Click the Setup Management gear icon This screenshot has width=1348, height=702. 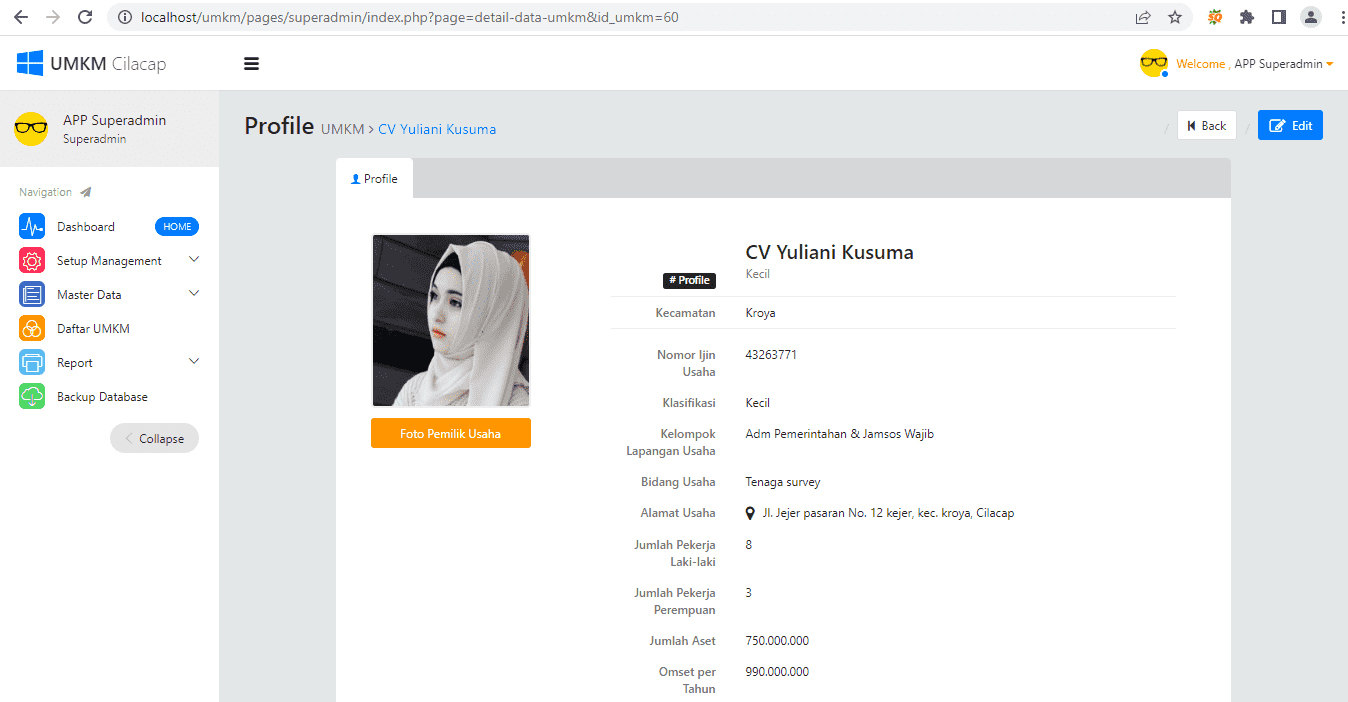click(x=31, y=260)
